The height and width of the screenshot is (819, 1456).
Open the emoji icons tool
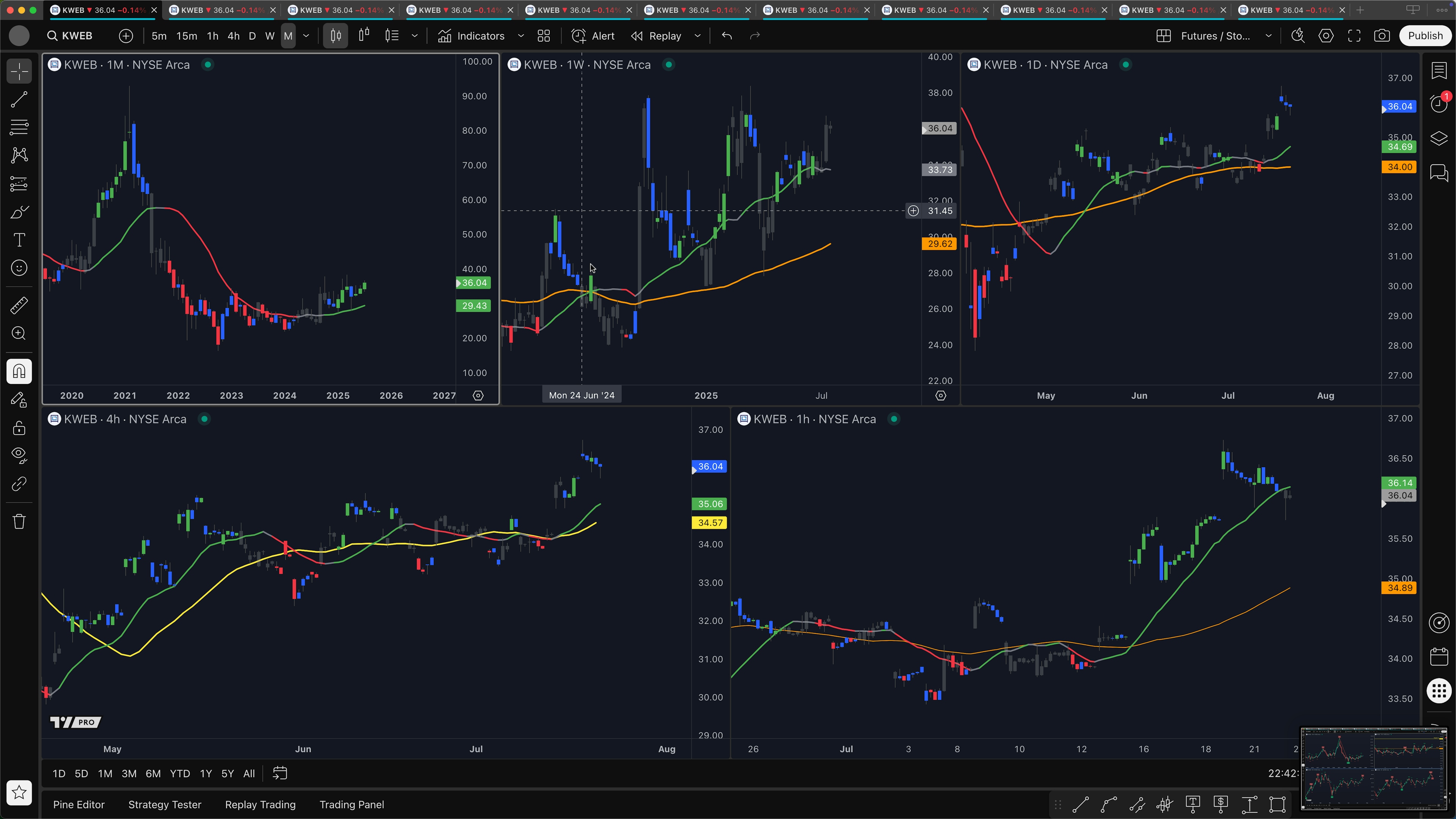tap(19, 268)
